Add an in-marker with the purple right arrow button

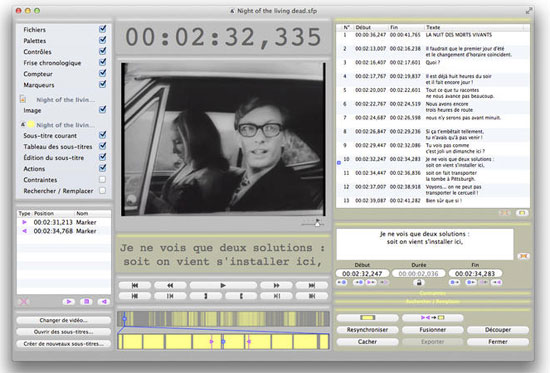tap(69, 301)
